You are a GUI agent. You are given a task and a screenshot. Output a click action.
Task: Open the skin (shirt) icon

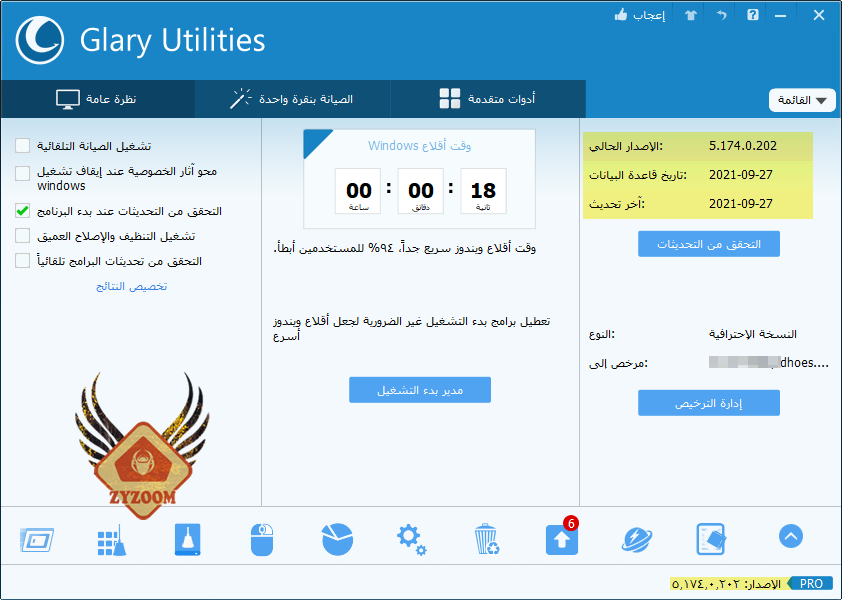[x=691, y=15]
